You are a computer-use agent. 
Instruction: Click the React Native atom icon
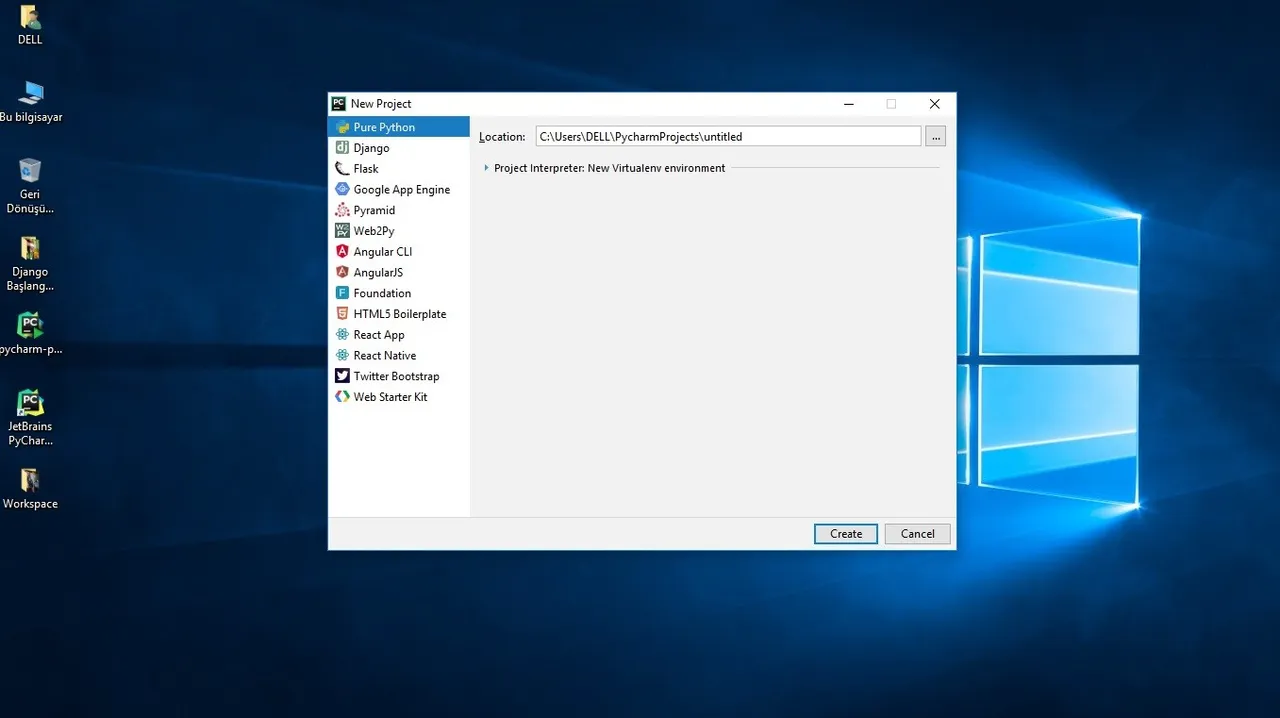coord(342,355)
